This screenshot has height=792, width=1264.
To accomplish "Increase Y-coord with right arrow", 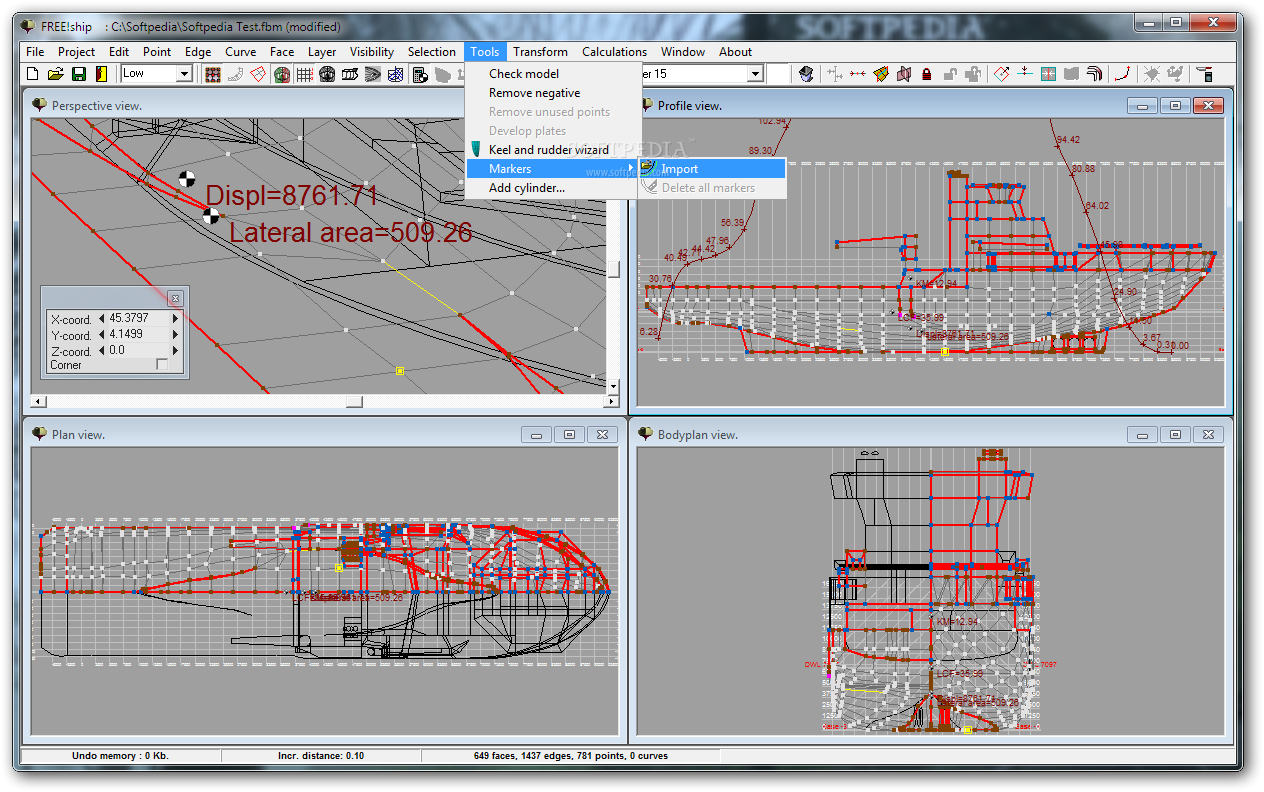I will tap(176, 335).
